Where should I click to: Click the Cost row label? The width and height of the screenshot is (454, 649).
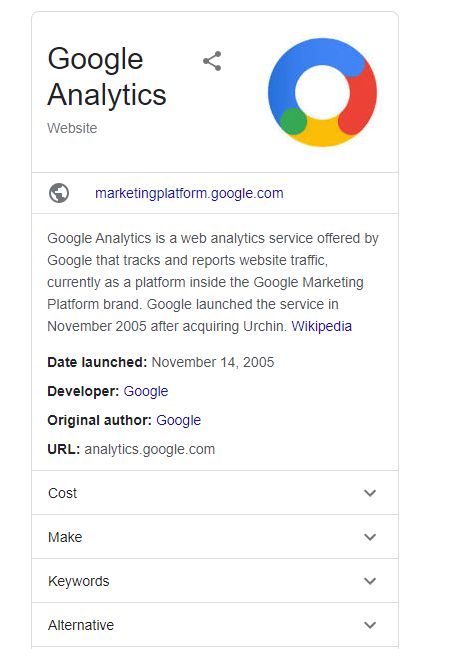(x=62, y=493)
